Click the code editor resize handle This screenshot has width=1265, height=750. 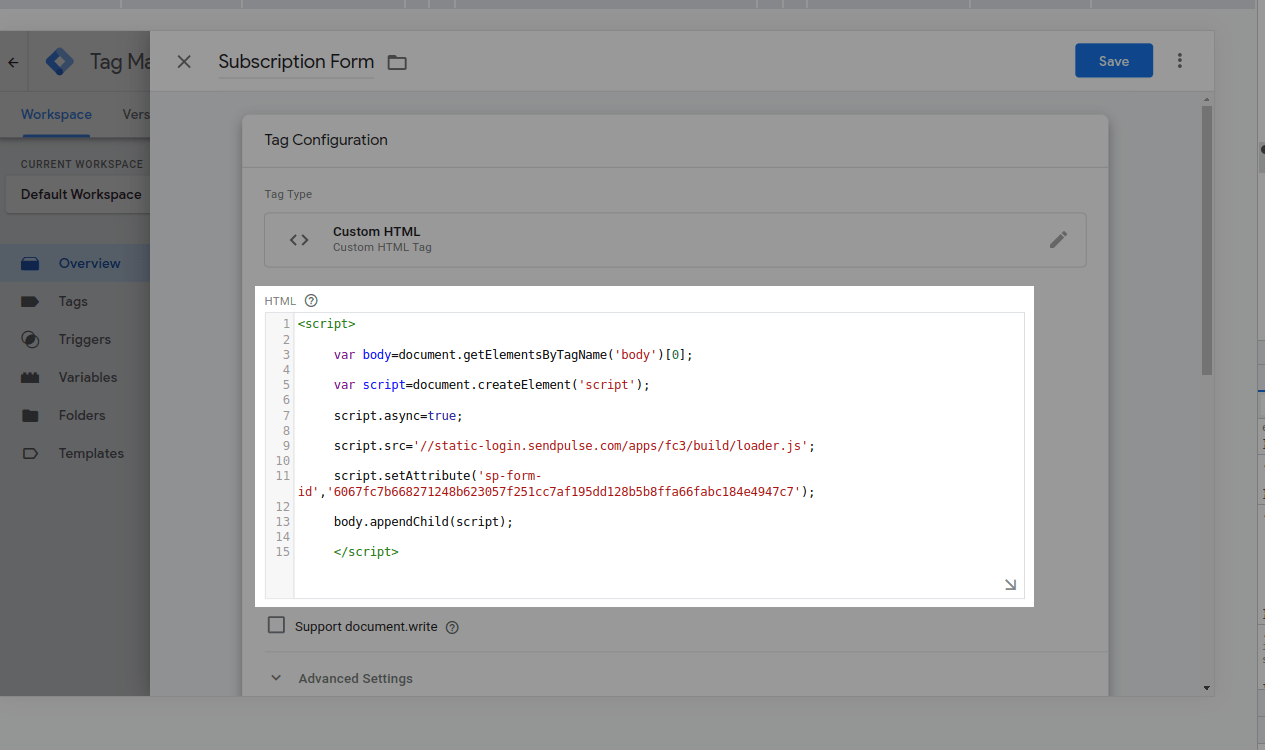coord(1010,585)
